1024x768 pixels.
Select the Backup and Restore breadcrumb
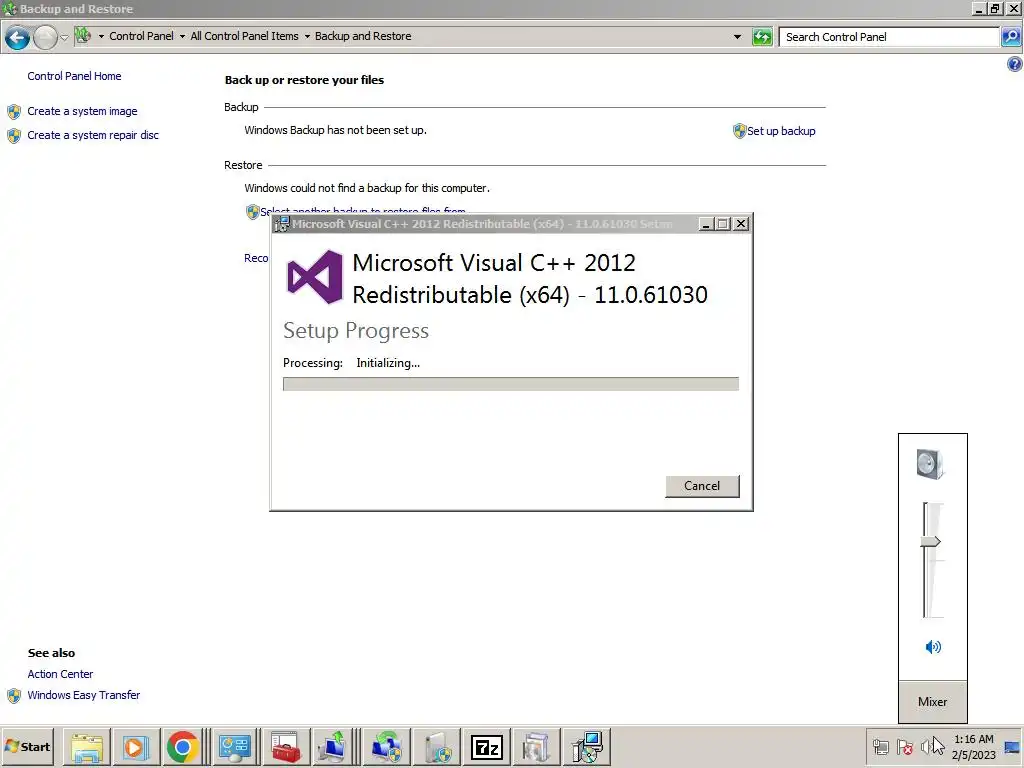(363, 36)
